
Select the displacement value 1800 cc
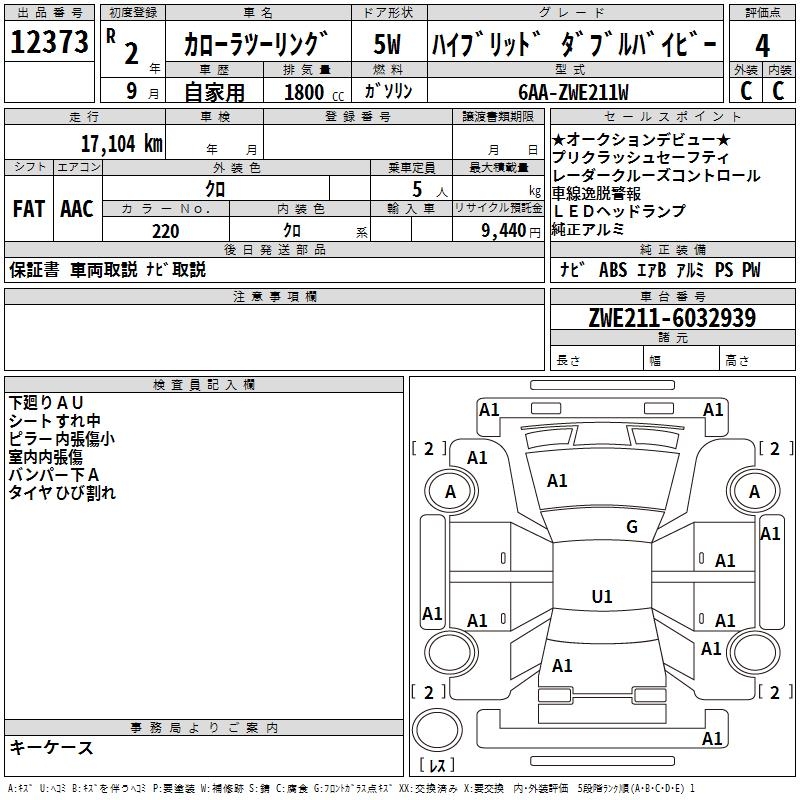(x=310, y=92)
